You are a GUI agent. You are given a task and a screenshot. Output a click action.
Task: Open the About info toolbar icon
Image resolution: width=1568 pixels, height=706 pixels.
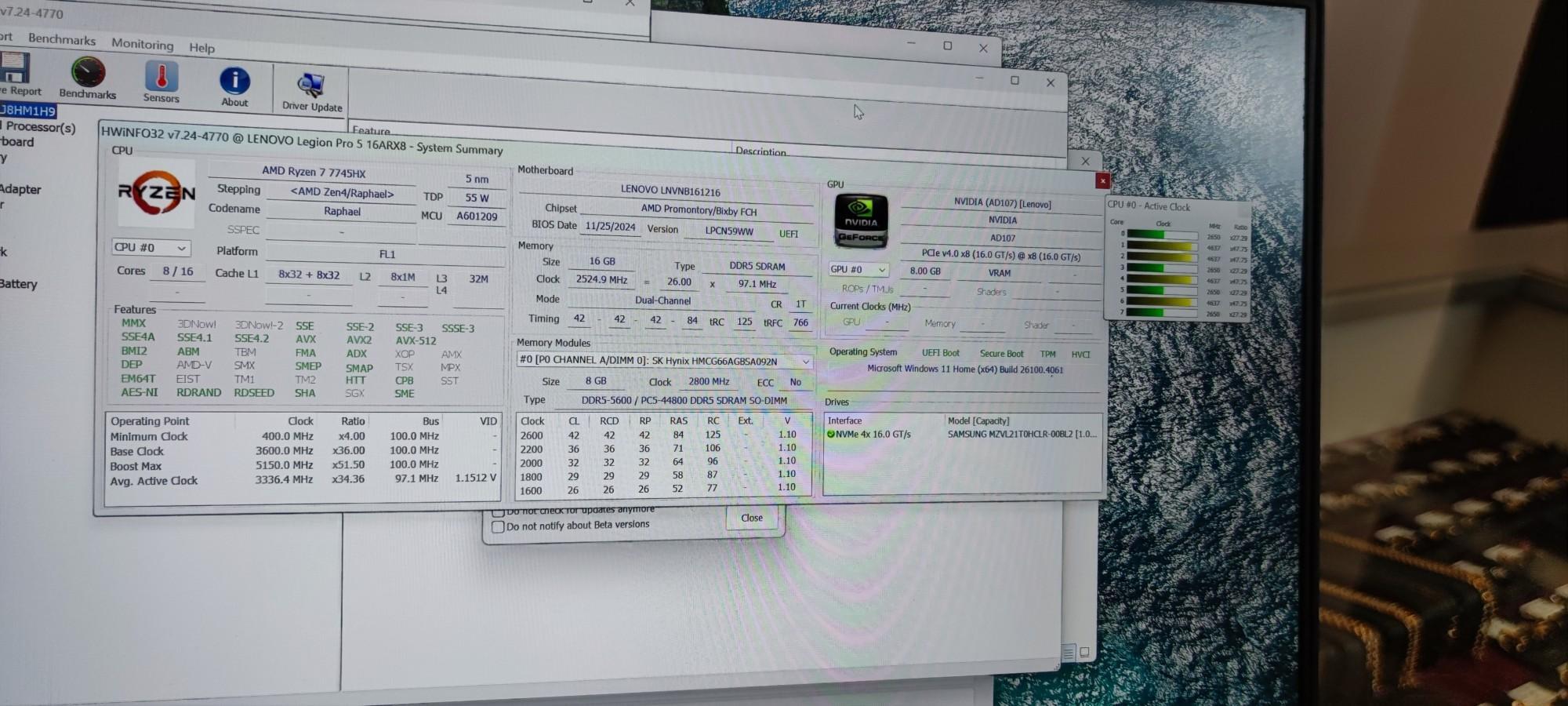point(234,81)
